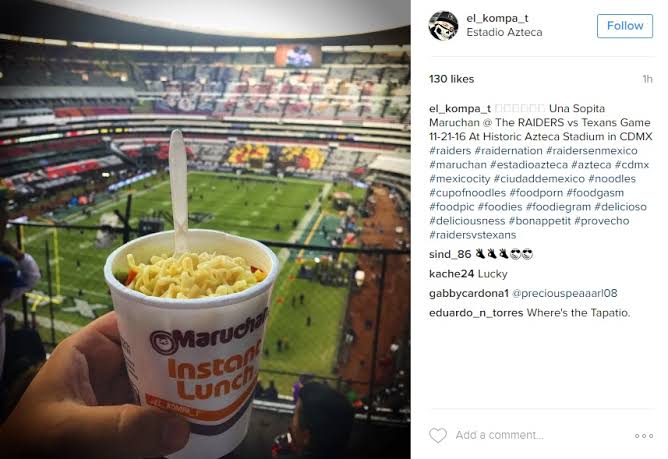The image size is (668, 459).
Task: Click the @preciouspeaaarl08 mention
Action: tap(564, 293)
